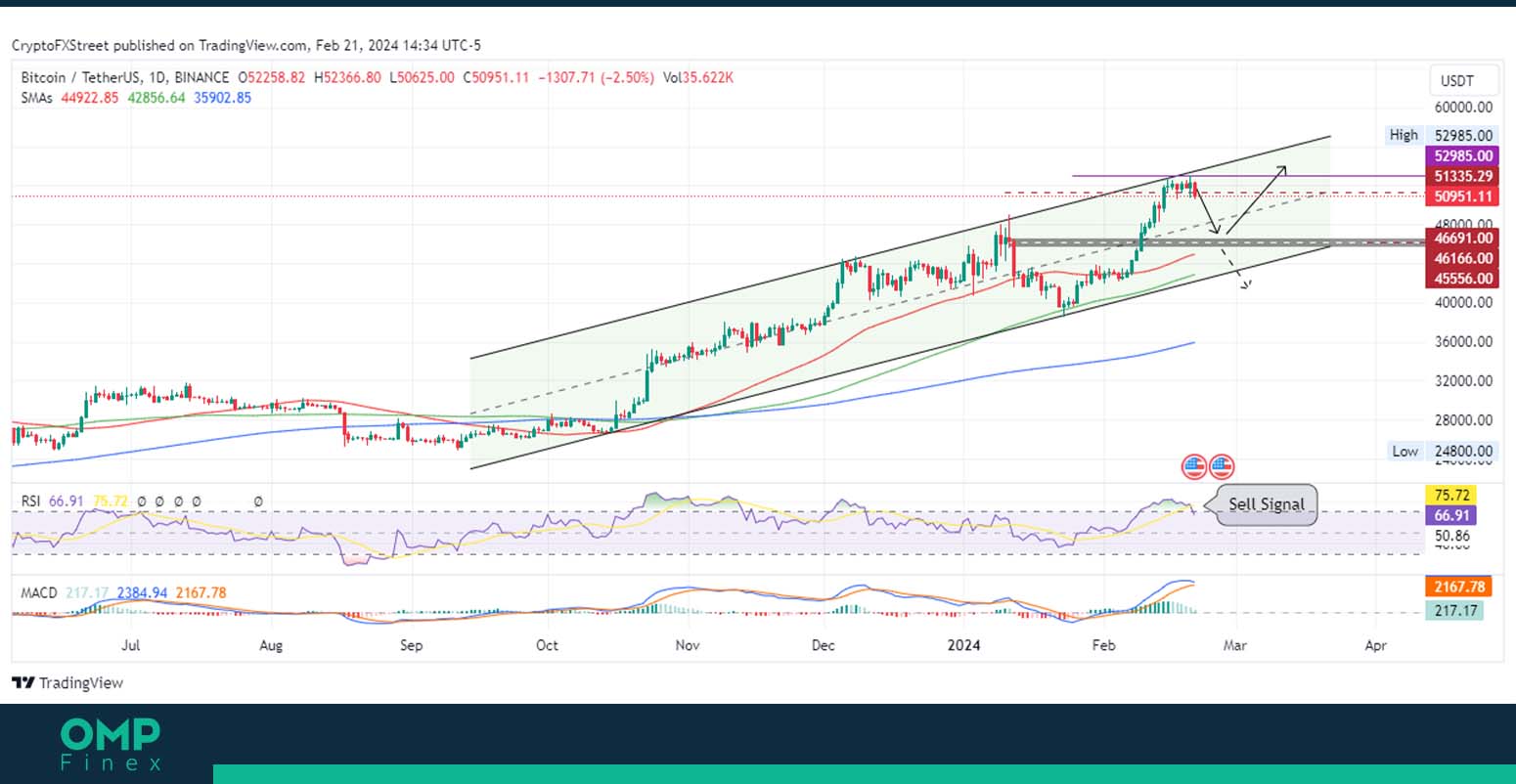Click the Low label next to 24800.00
Image resolution: width=1516 pixels, height=784 pixels.
click(x=1405, y=451)
